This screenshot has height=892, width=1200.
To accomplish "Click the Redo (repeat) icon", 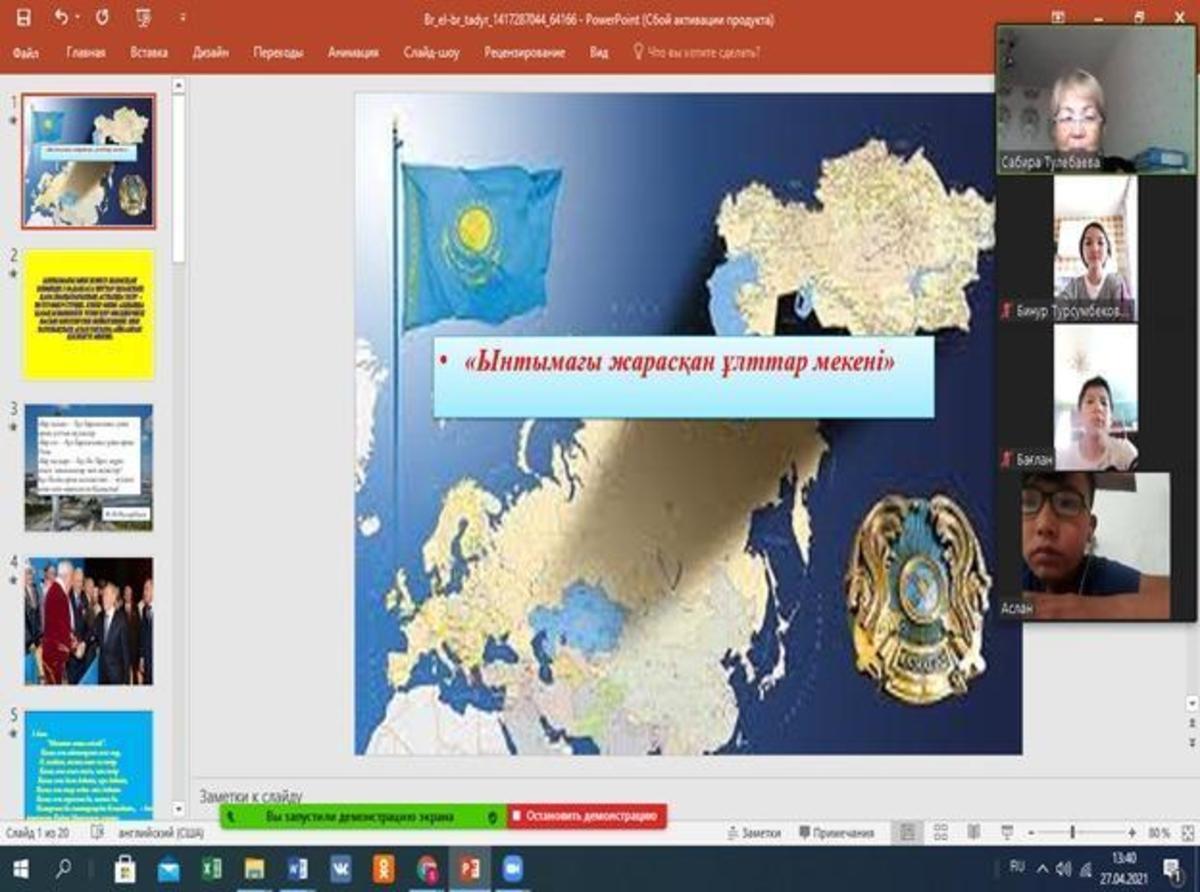I will click(102, 18).
